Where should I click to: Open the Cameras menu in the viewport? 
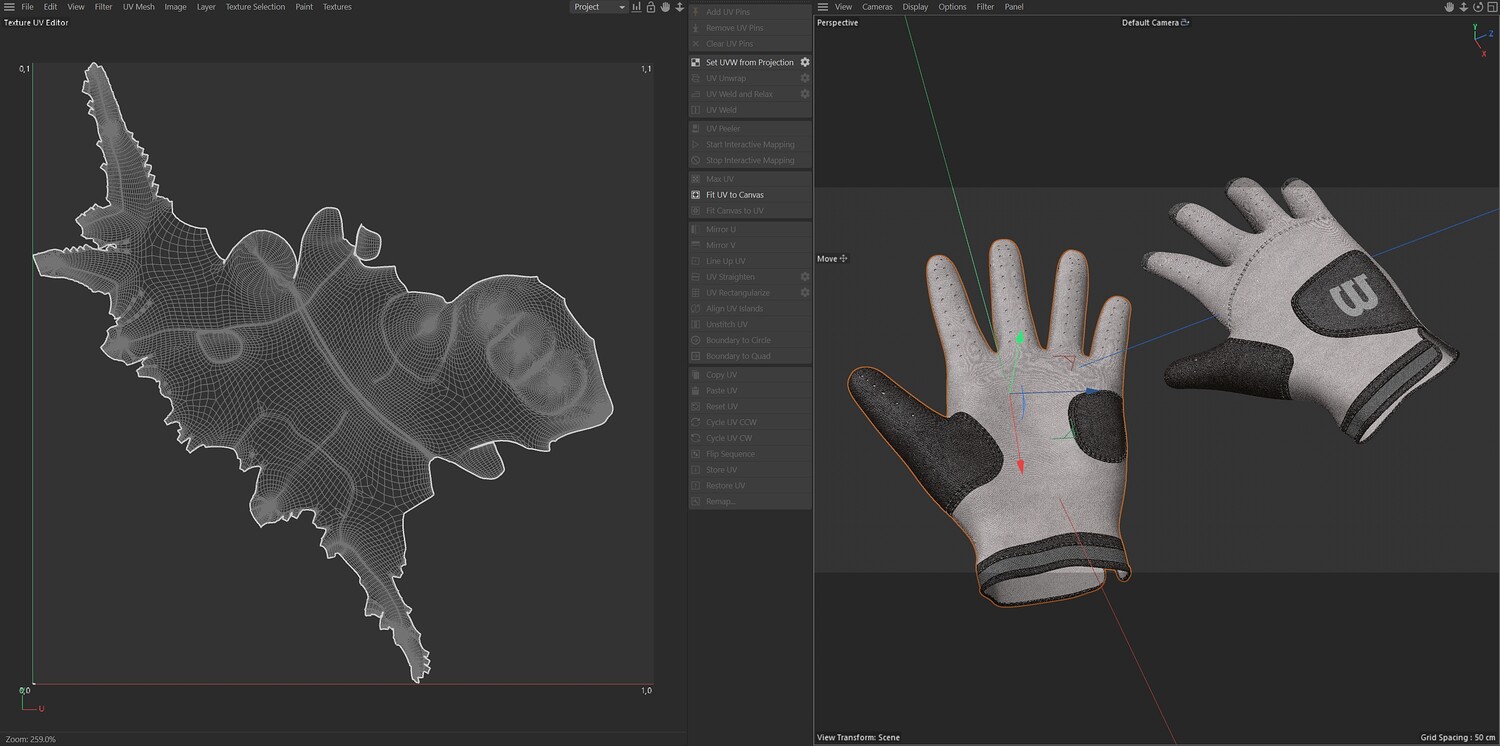coord(877,7)
